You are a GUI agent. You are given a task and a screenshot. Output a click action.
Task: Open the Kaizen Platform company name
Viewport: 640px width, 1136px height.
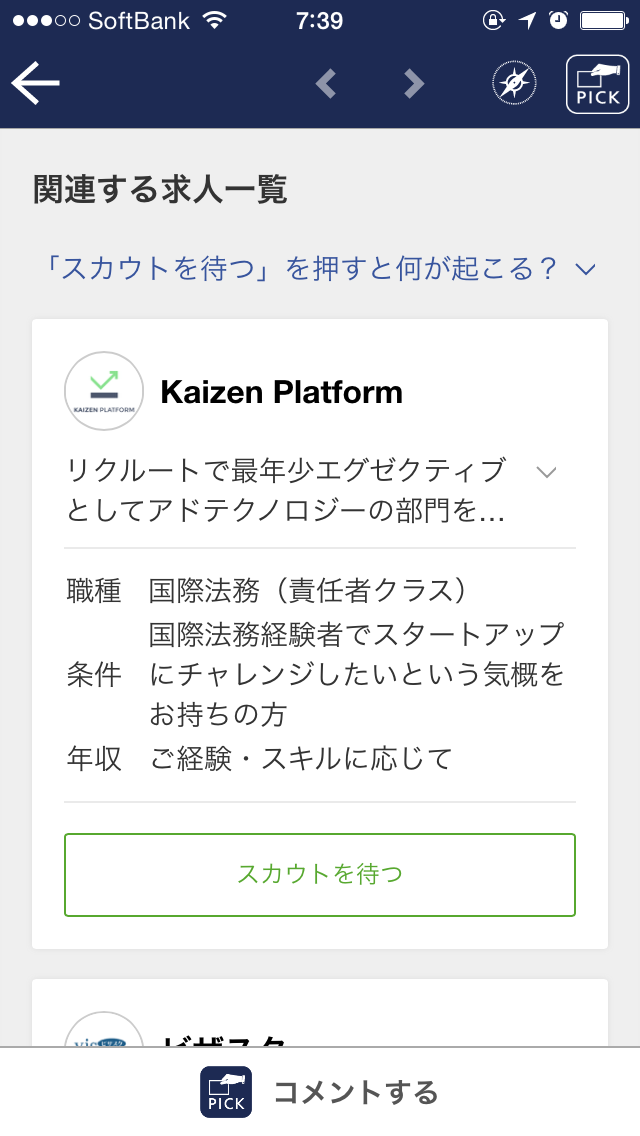click(x=281, y=392)
